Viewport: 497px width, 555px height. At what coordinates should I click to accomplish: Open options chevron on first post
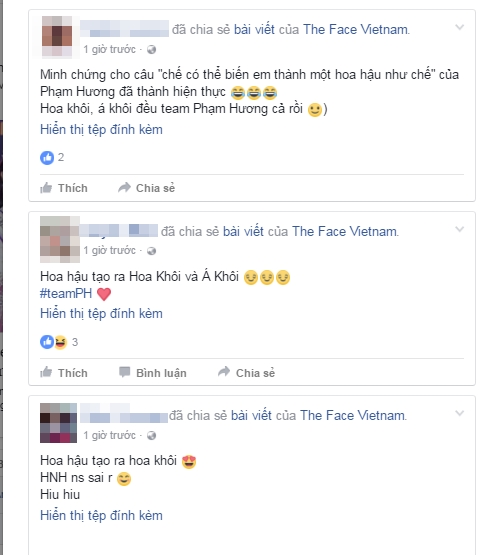(x=459, y=27)
